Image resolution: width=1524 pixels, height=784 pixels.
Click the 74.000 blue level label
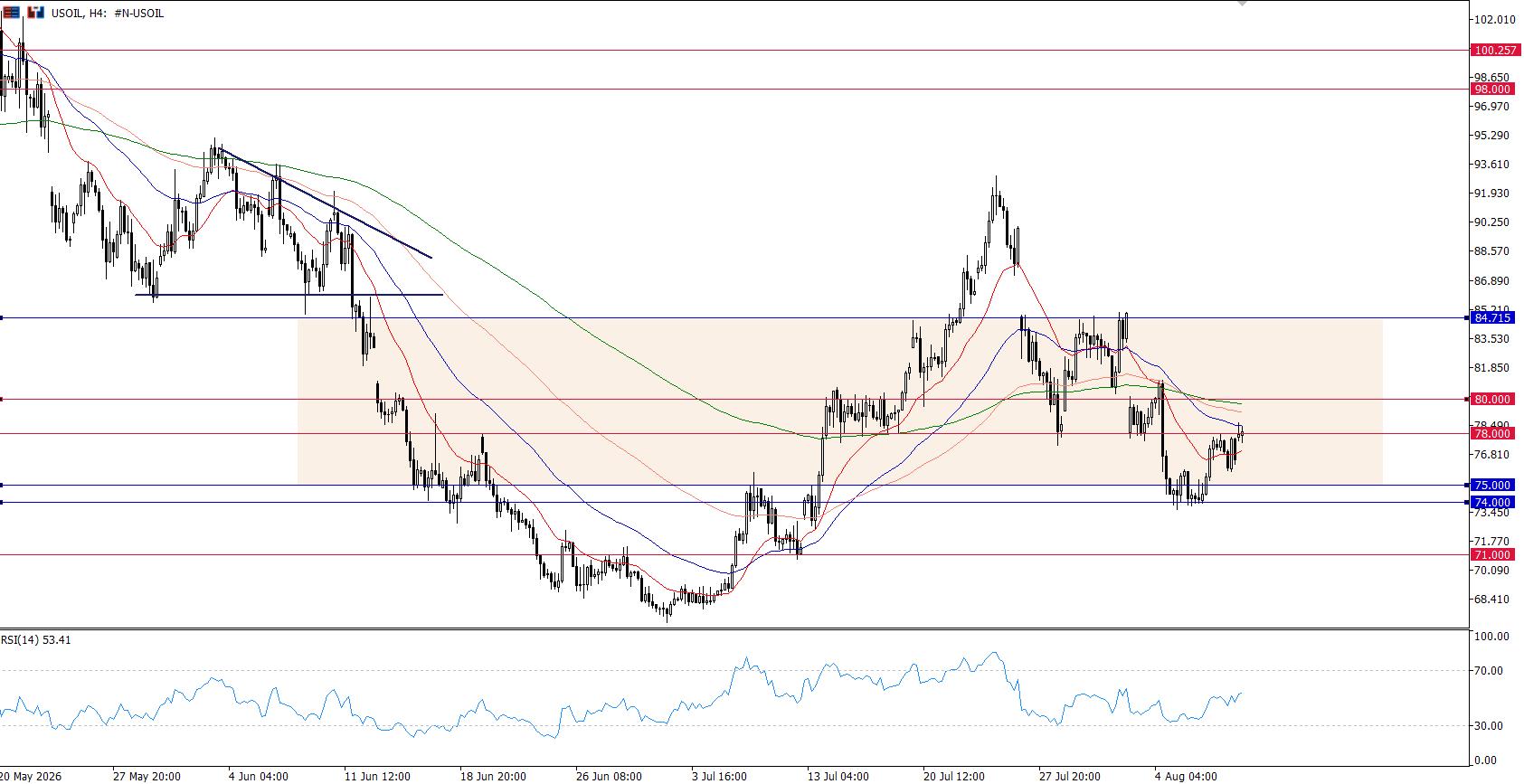point(1491,502)
